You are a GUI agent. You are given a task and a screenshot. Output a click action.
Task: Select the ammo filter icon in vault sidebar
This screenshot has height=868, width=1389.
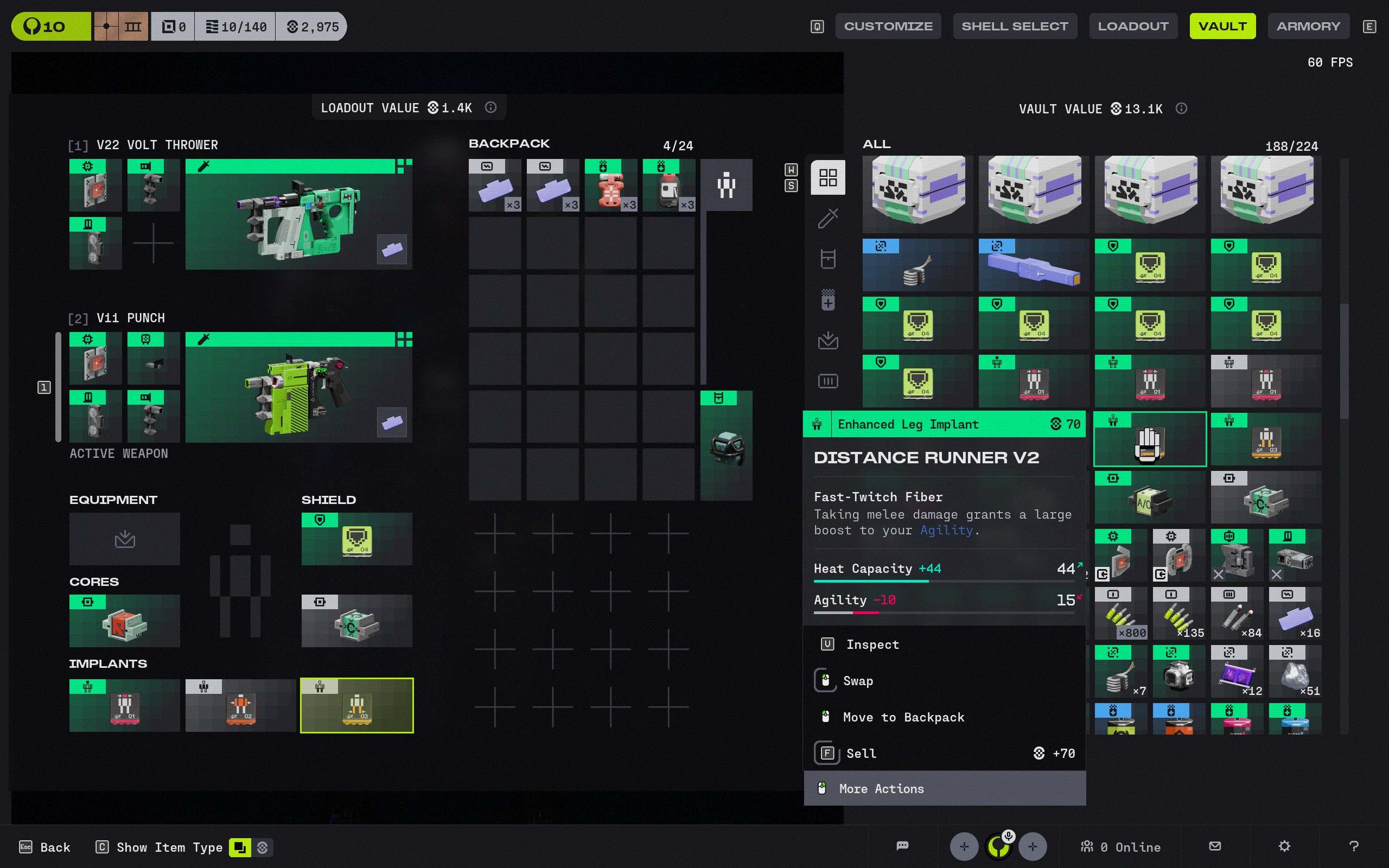827,381
